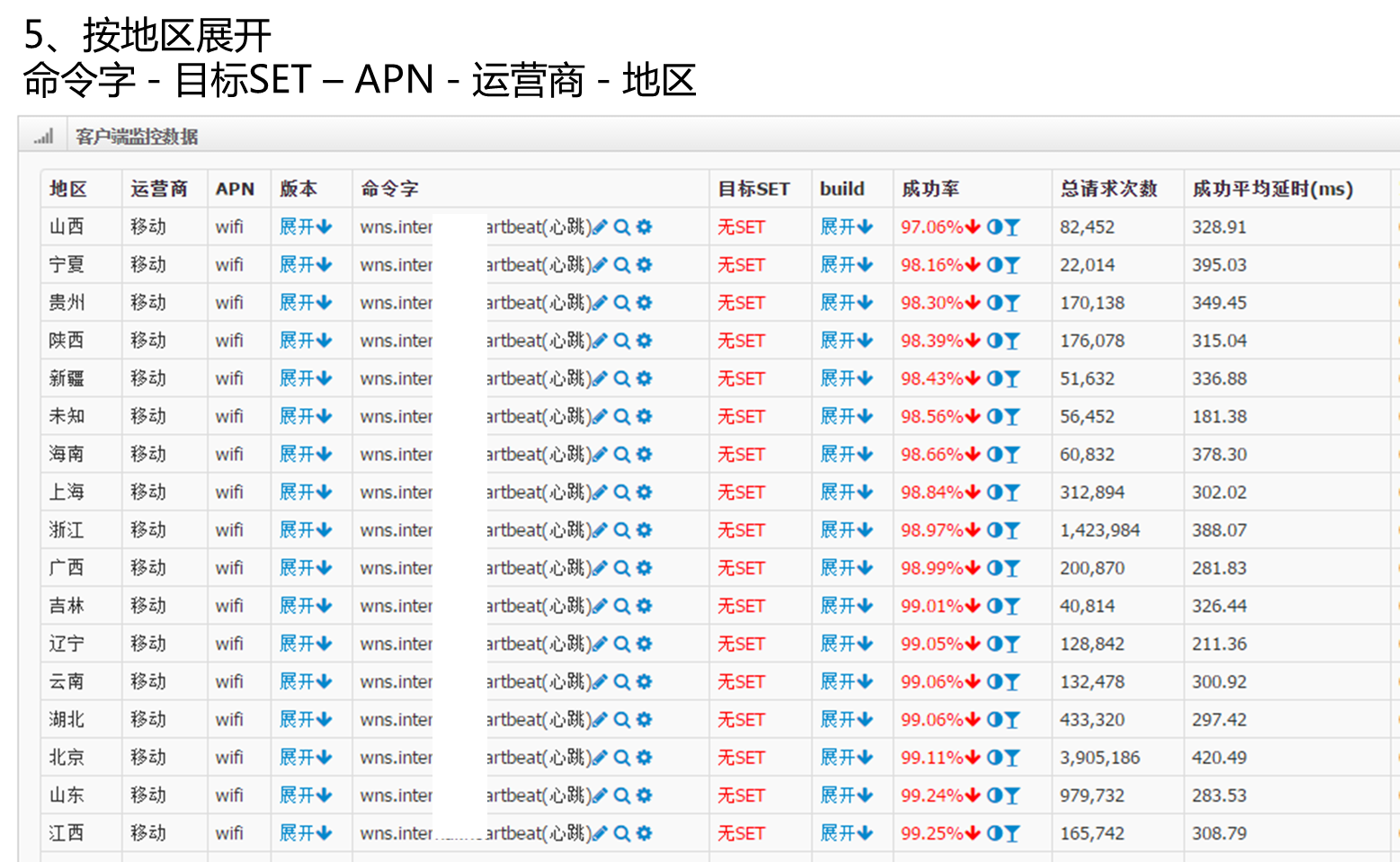Click the 无SET link in the 北京 row

[x=741, y=758]
